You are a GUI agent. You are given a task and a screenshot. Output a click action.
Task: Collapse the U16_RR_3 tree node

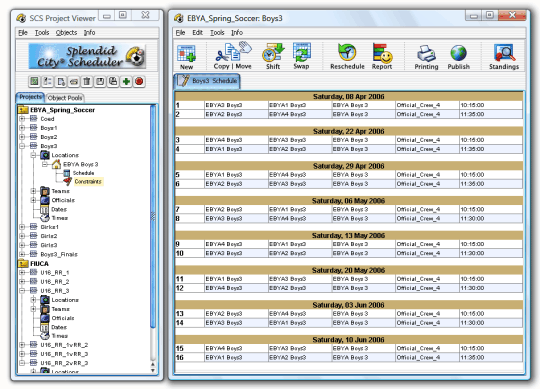tap(22, 291)
